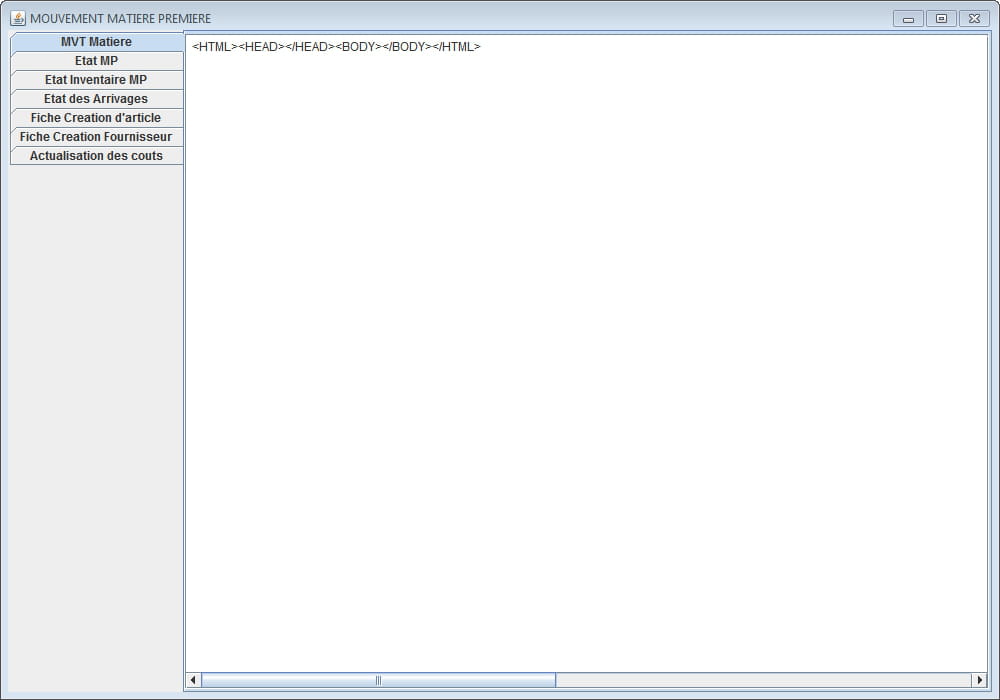The image size is (1000, 700).
Task: Open Fiche Creation Fournisseur tab
Action: point(97,137)
